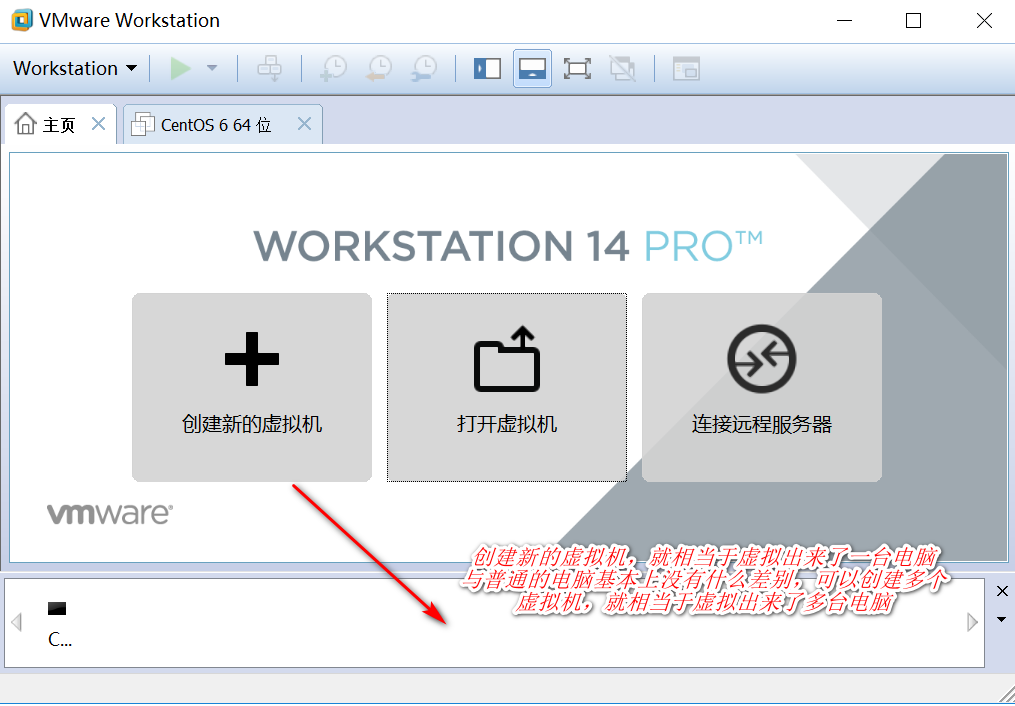Close the CentOS 6 64 位 tab
Screen dimensions: 1015x706
coord(304,124)
